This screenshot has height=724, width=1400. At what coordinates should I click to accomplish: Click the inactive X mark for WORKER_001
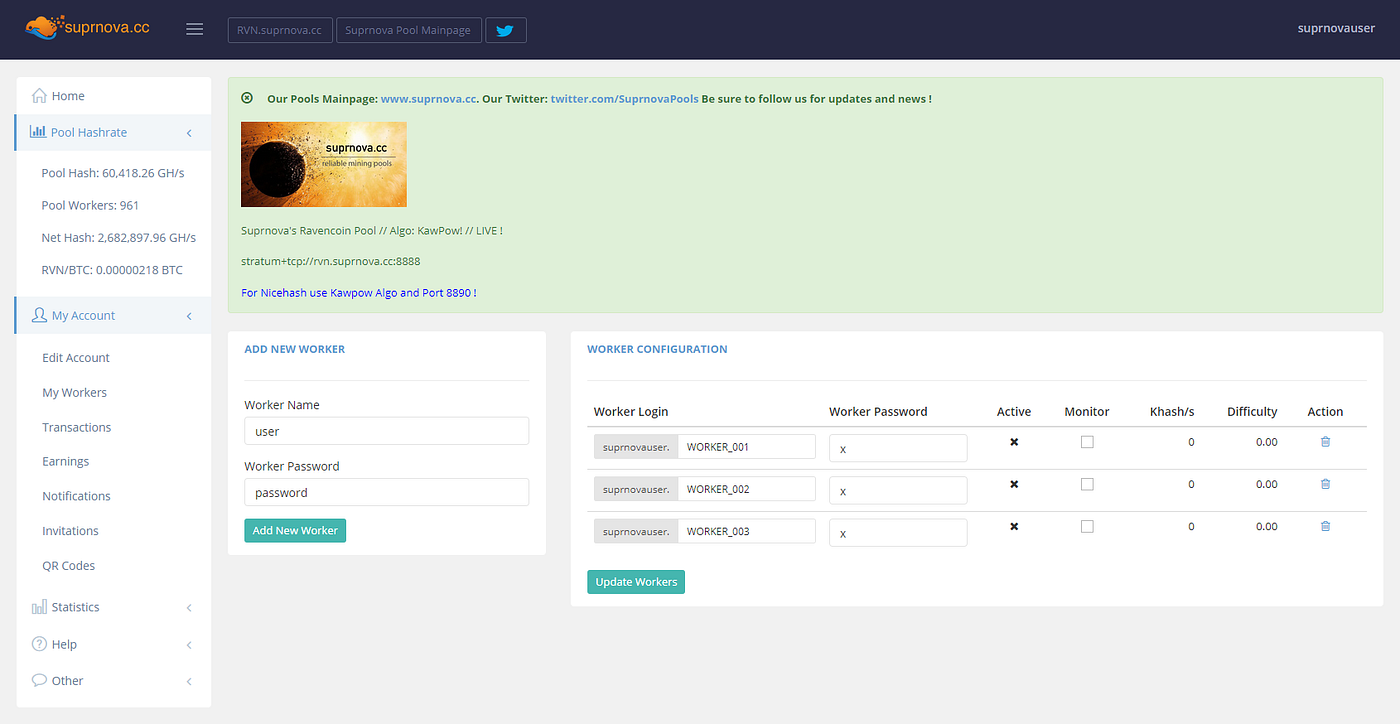tap(1014, 442)
